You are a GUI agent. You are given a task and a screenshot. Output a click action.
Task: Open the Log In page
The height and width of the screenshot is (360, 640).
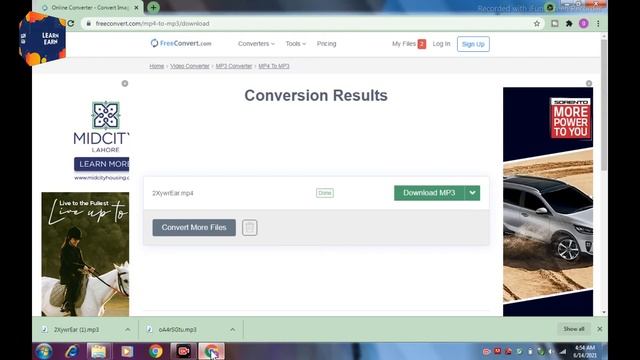441,44
